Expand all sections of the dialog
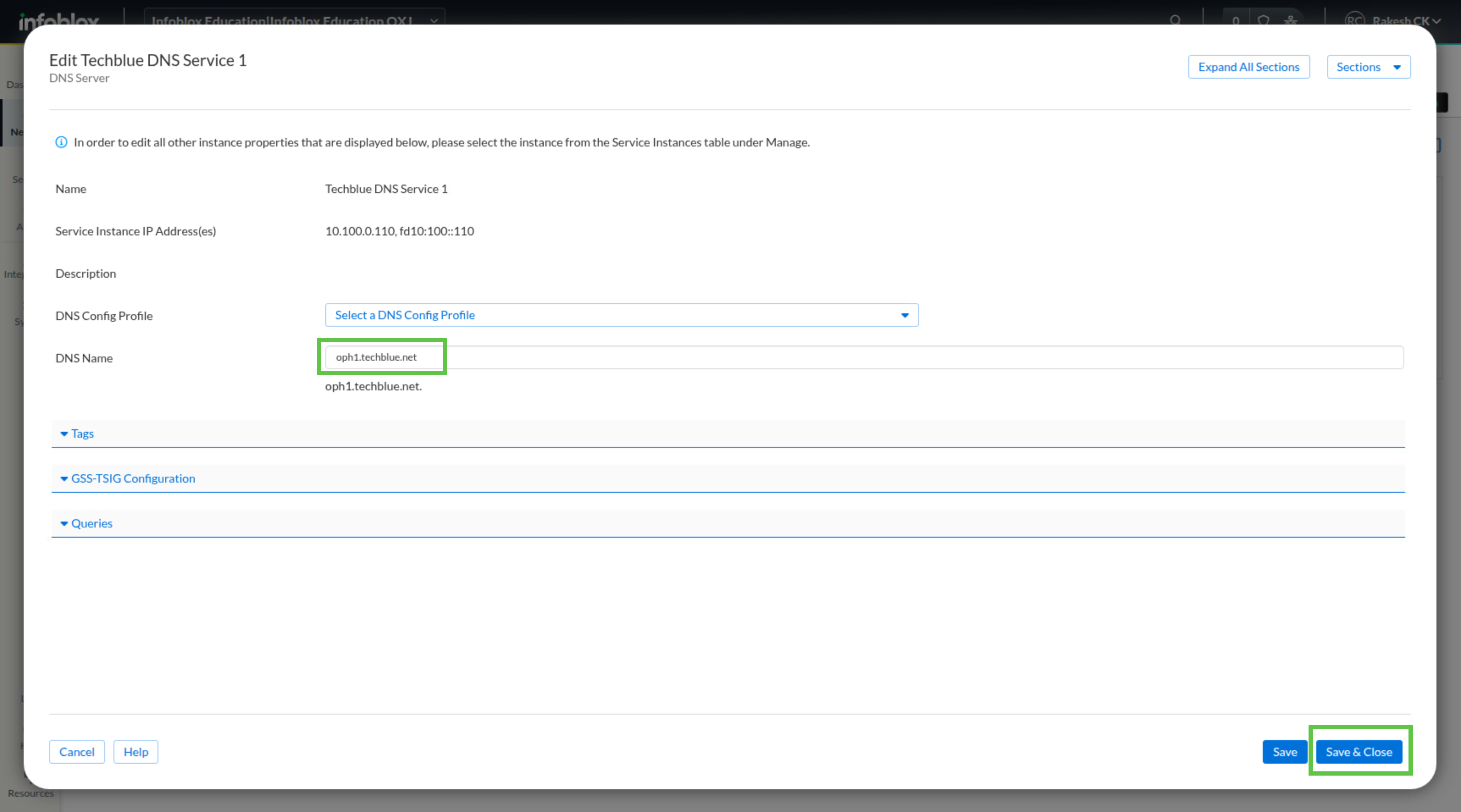Screen dimensions: 1461x812 (1248, 67)
